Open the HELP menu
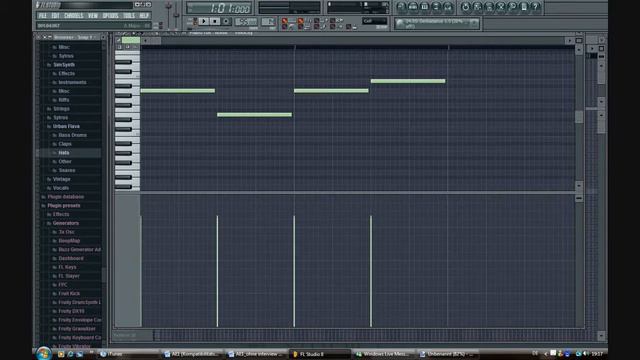640x360 pixels. [144, 16]
